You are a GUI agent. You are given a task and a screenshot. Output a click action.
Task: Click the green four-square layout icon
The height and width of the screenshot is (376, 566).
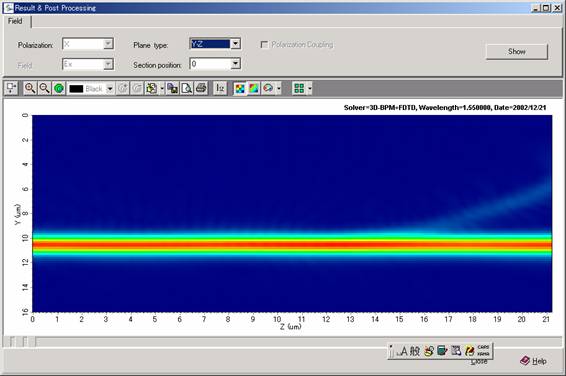click(x=299, y=88)
